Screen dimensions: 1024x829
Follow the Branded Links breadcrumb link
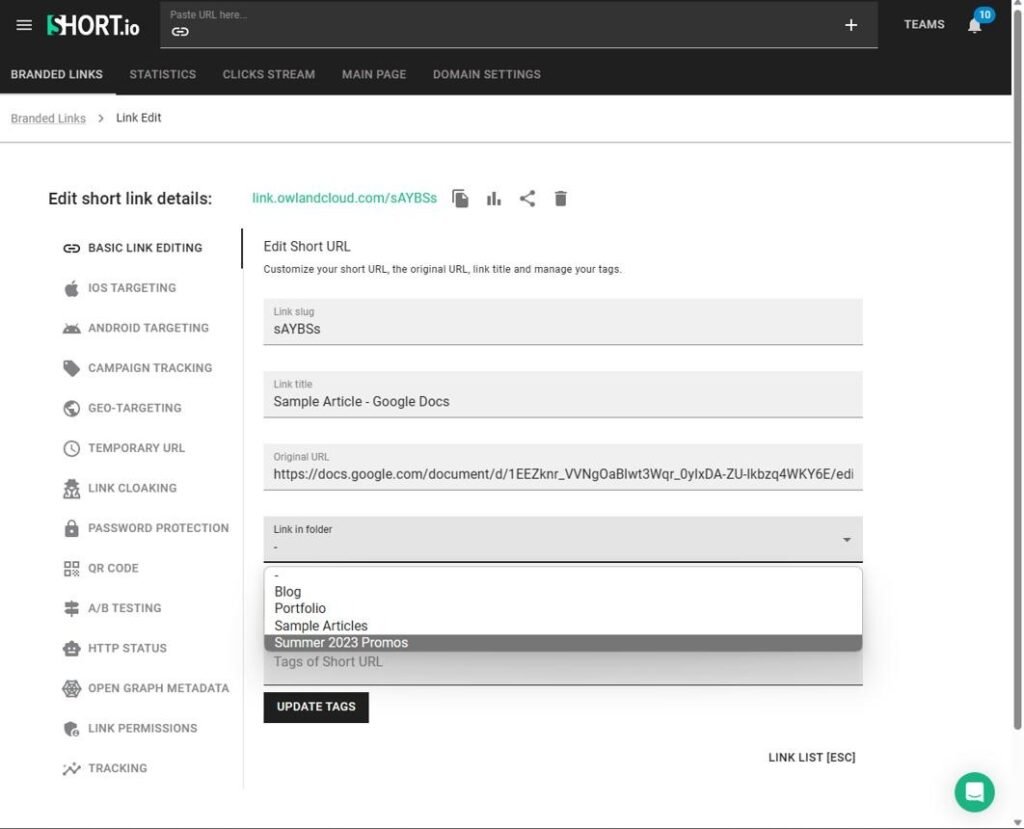[x=48, y=118]
